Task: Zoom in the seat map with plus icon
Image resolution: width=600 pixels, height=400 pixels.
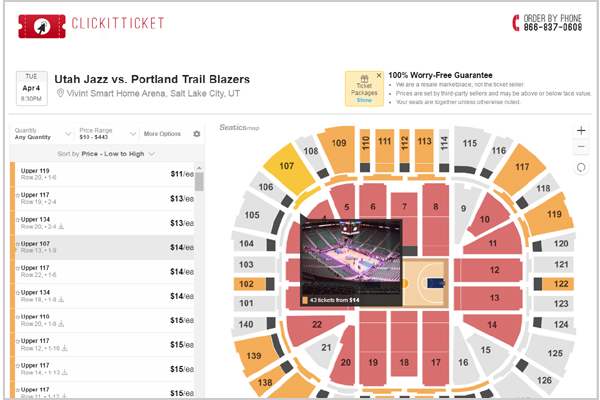Action: (581, 131)
